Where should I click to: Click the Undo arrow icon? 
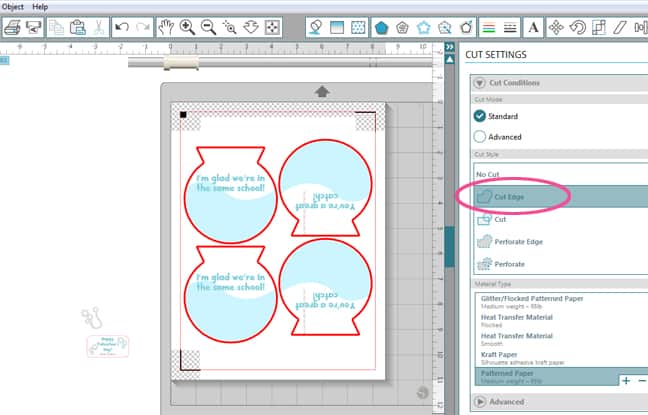[122, 28]
